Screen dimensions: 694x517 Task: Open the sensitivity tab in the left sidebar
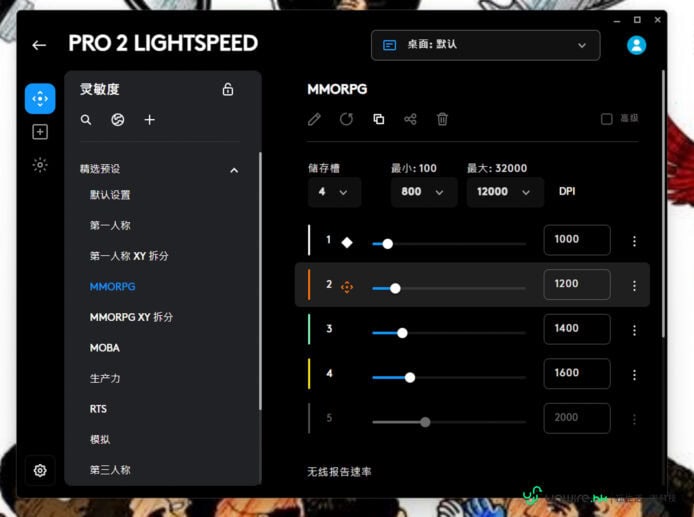click(x=40, y=99)
